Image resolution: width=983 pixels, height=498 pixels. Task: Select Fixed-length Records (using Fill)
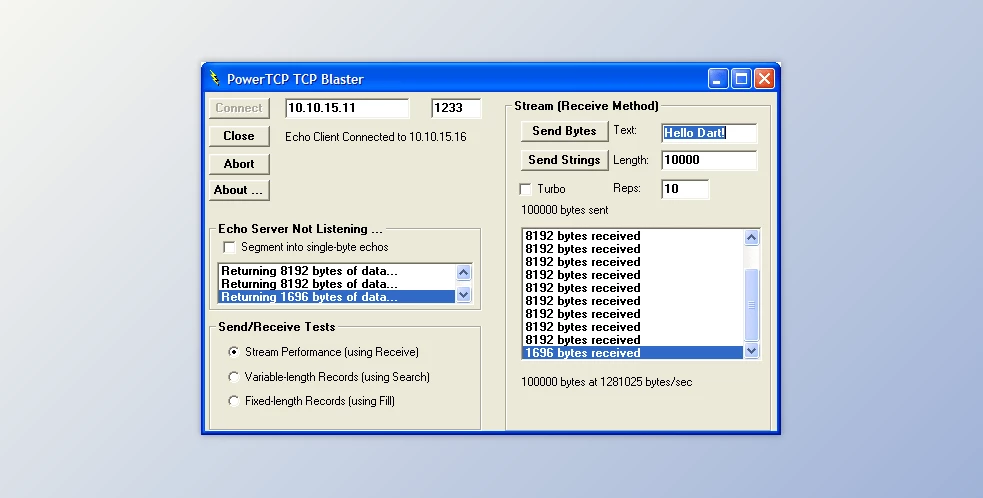234,401
